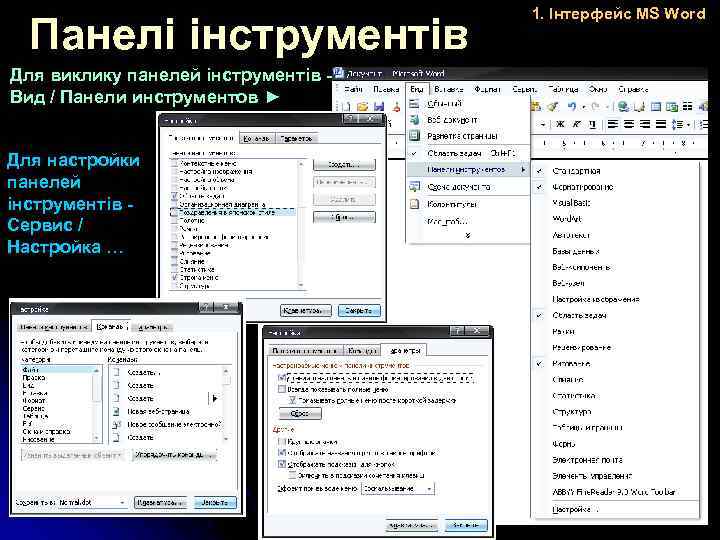Click the Align right icon
Image resolution: width=720 pixels, height=540 pixels.
645,124
